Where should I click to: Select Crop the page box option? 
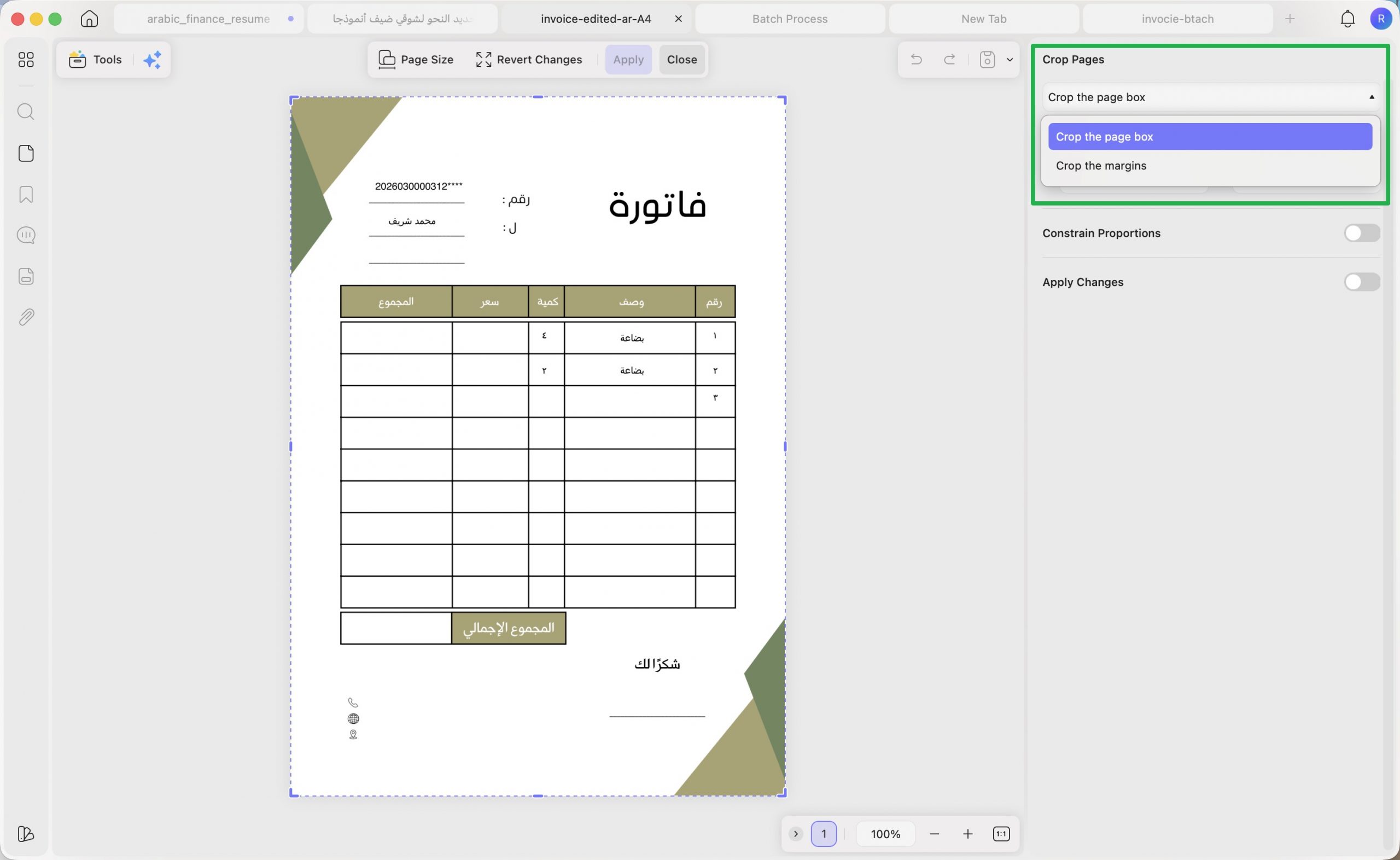click(x=1210, y=137)
